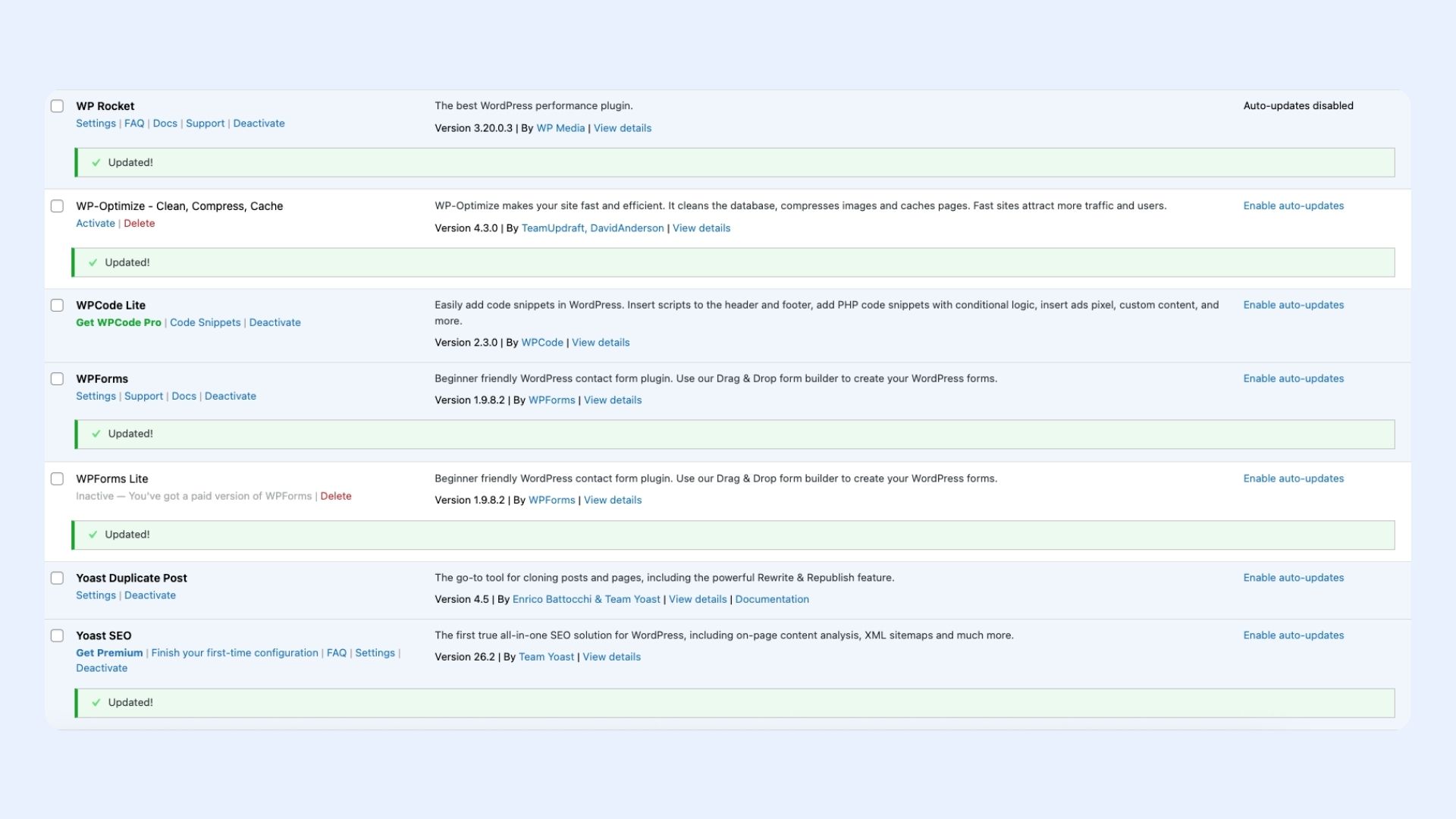Image resolution: width=1456 pixels, height=819 pixels.
Task: Enable auto-updates for Yoast SEO
Action: coord(1293,635)
